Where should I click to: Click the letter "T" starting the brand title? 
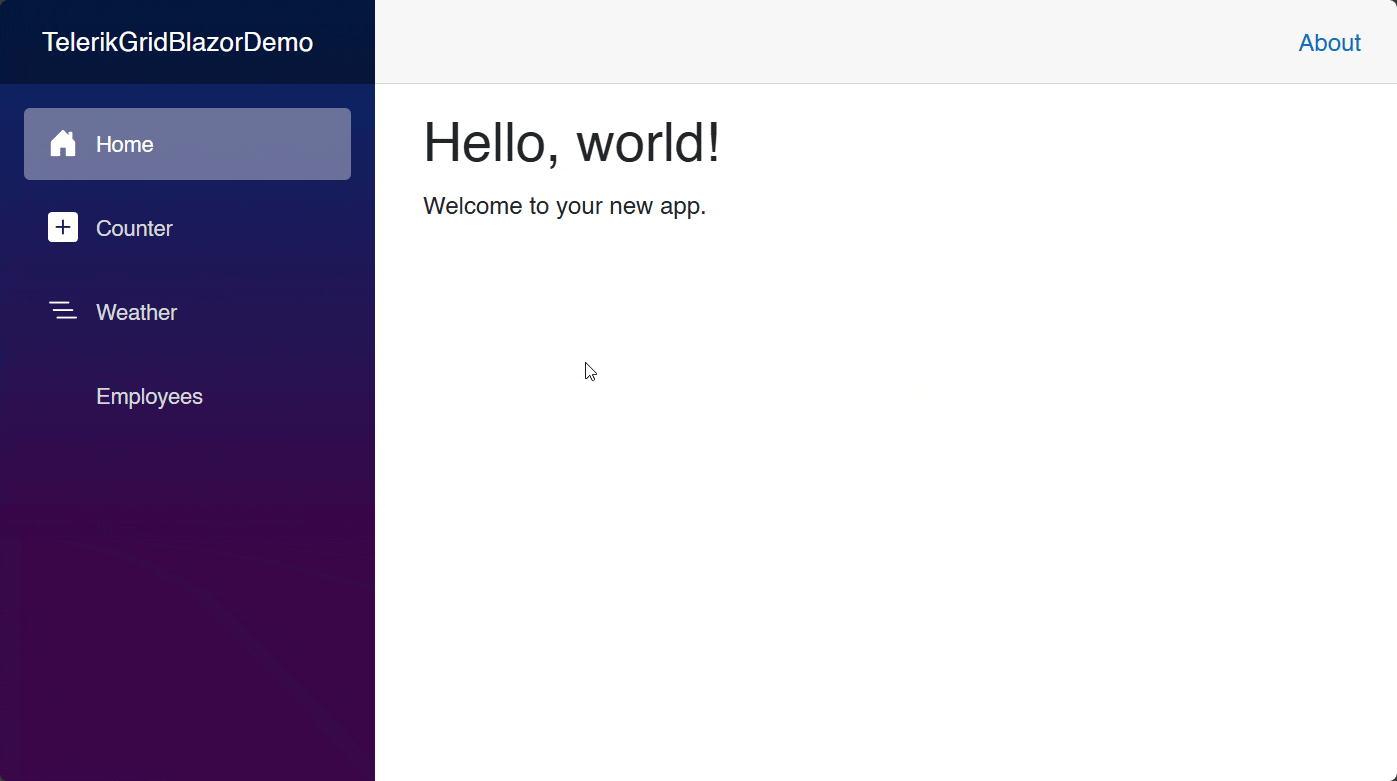(48, 43)
